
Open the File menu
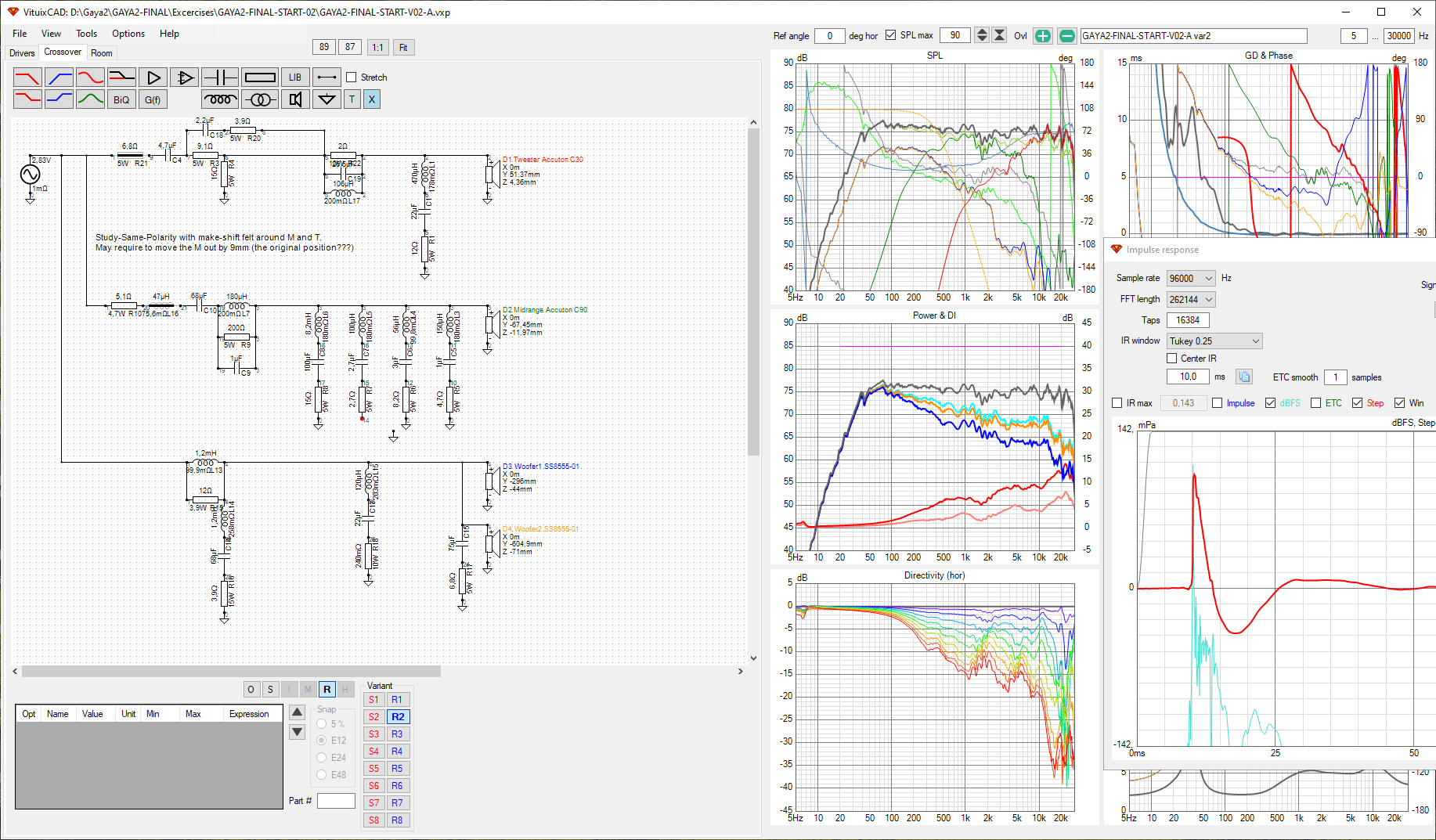pos(20,34)
